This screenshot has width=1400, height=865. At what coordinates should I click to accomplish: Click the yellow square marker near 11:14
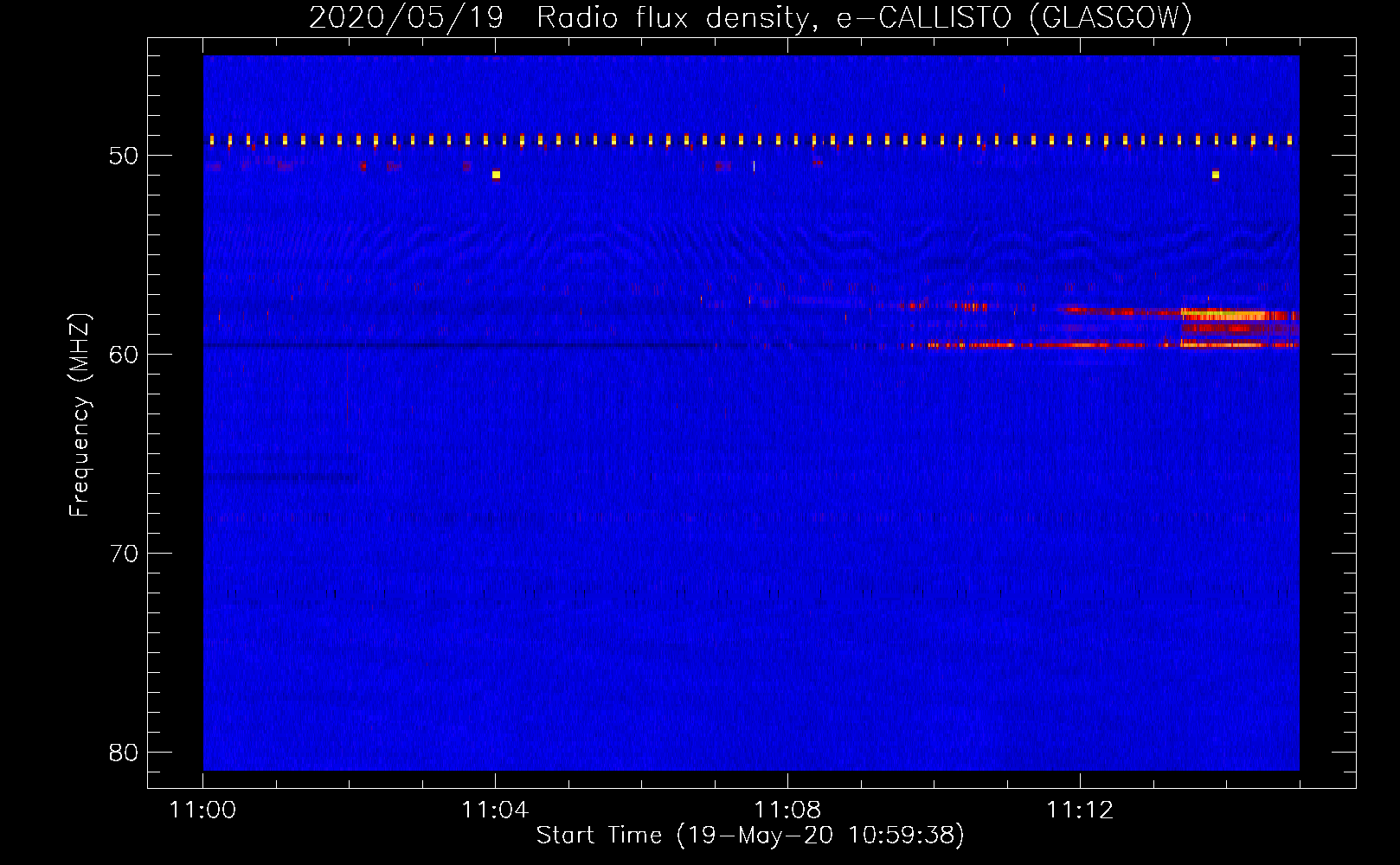(1216, 175)
